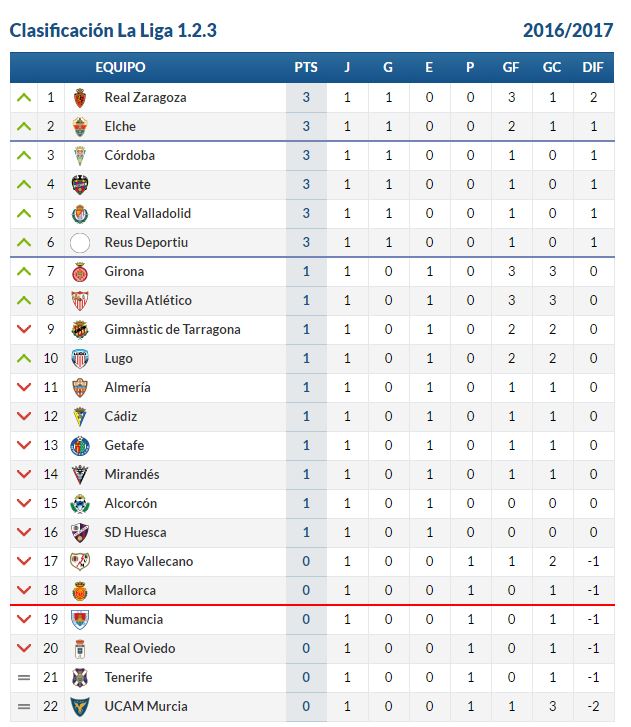Screen dimensions: 631x727
Task: Click the Elche club badge
Action: [x=80, y=127]
